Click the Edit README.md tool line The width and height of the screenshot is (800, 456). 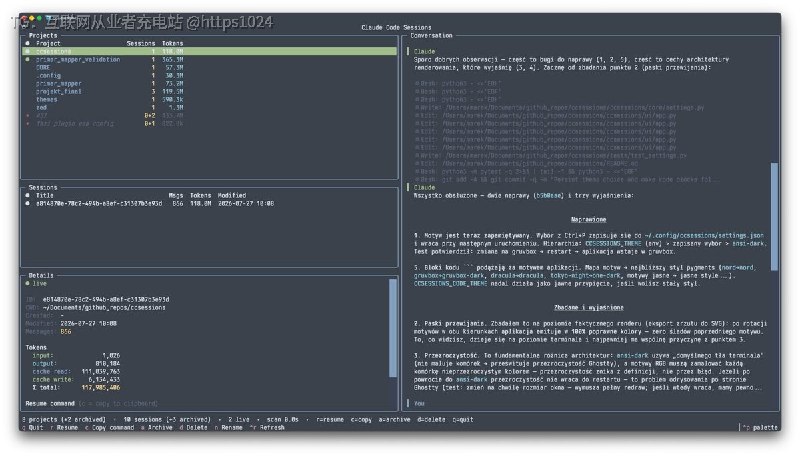pos(526,164)
